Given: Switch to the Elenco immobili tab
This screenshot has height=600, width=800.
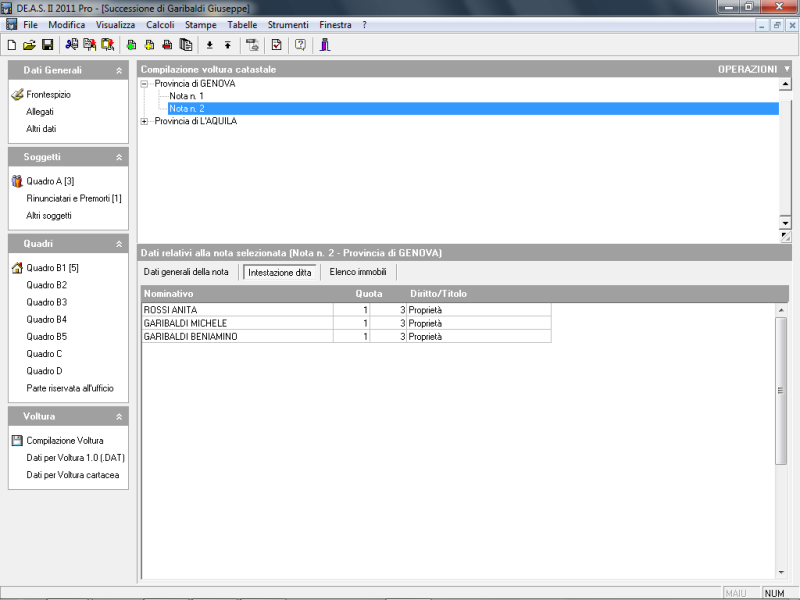Looking at the screenshot, I should pos(358,272).
